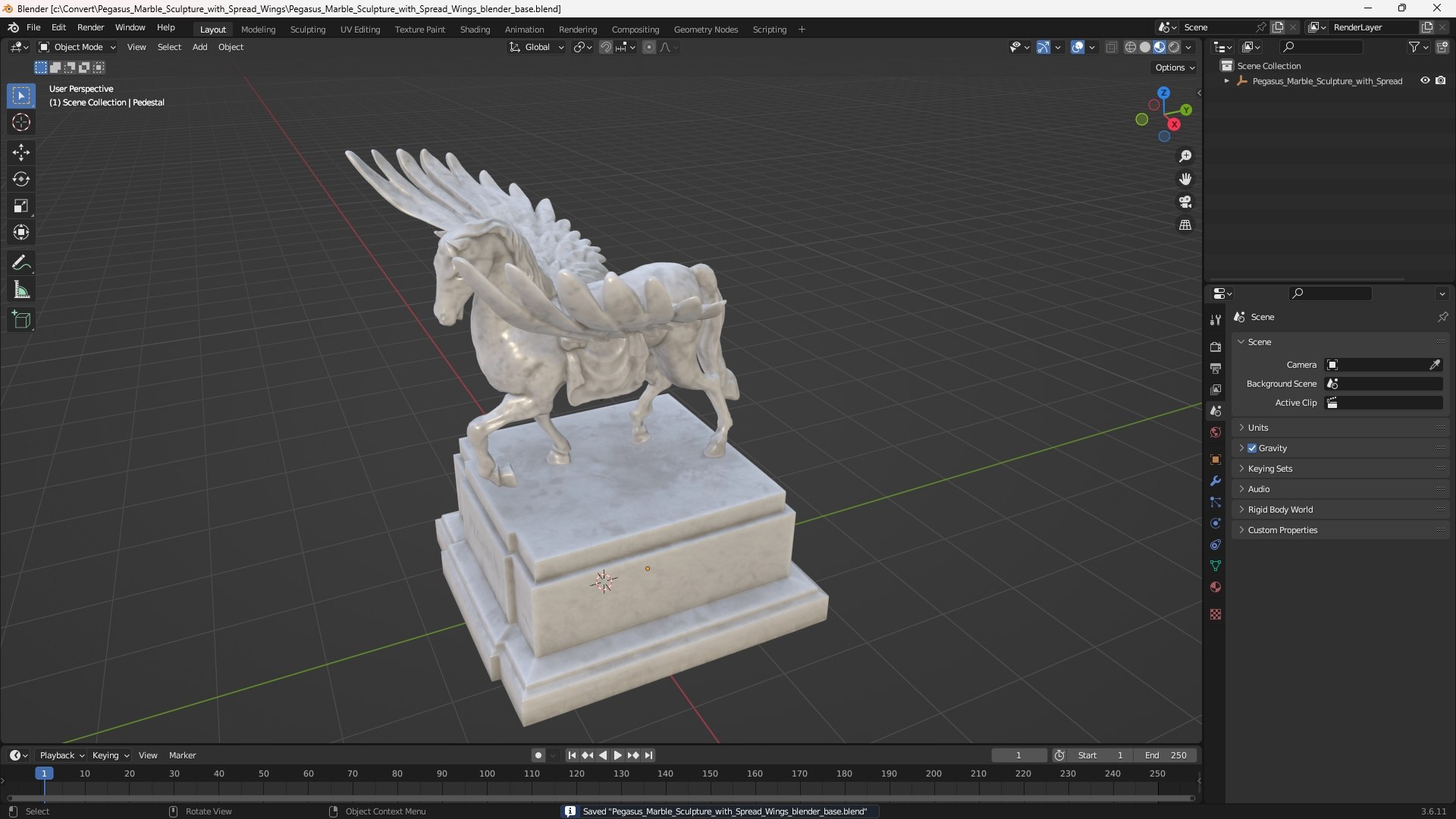Disable Pegasus collection in renders camera icon
This screenshot has width=1456, height=819.
pos(1440,80)
